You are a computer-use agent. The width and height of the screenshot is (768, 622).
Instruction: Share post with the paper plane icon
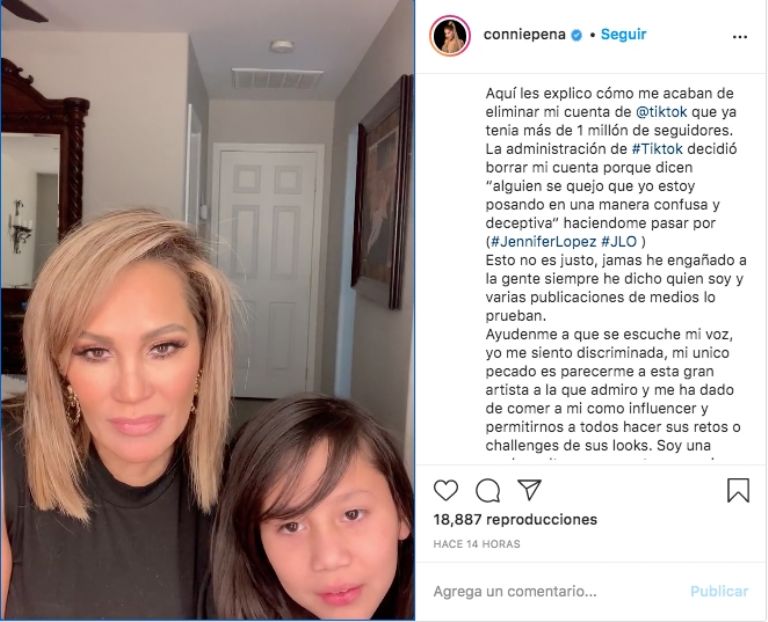coord(529,489)
